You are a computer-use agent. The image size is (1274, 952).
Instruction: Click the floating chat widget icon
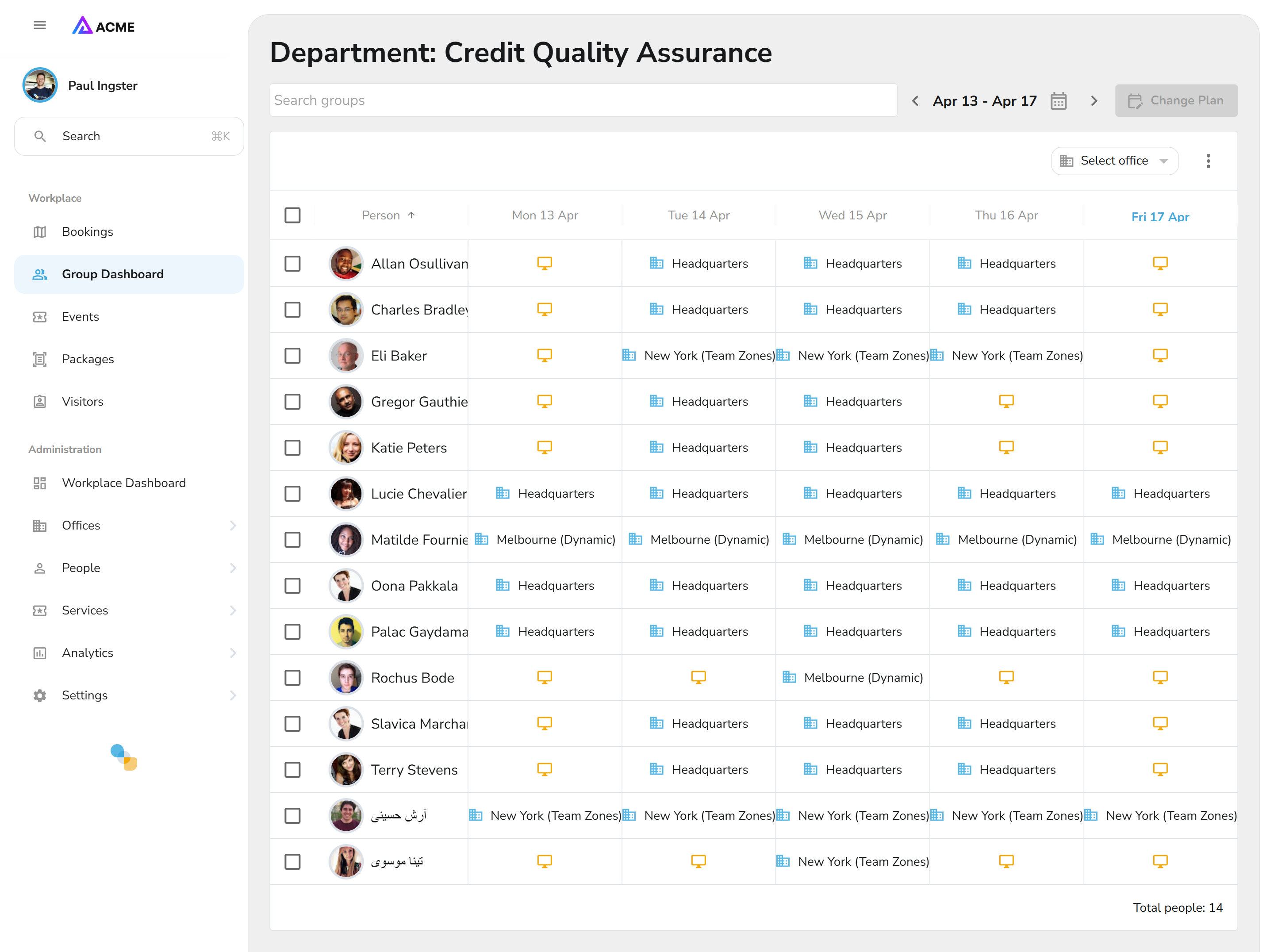coord(124,757)
